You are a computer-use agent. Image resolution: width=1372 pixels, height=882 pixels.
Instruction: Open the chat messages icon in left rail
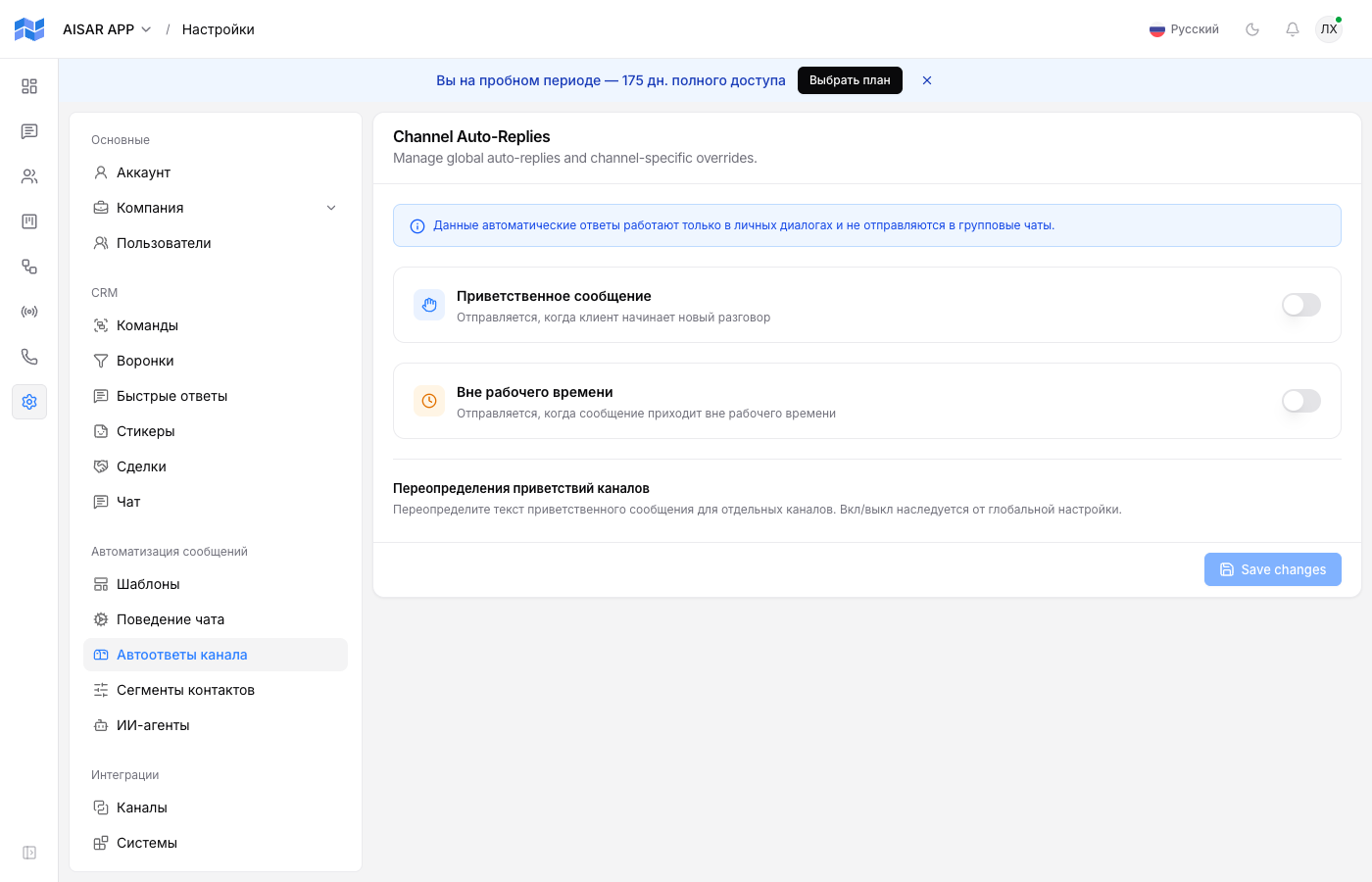29,131
